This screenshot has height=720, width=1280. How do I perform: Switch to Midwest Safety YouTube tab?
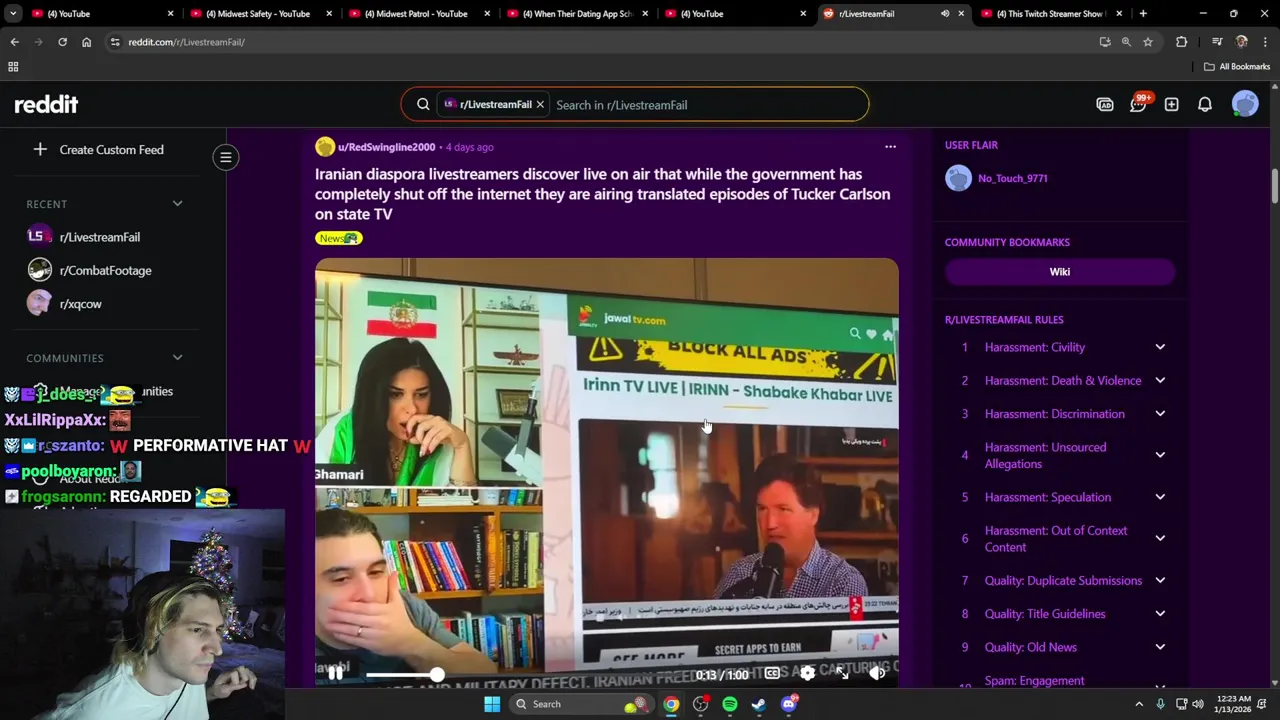(x=257, y=14)
